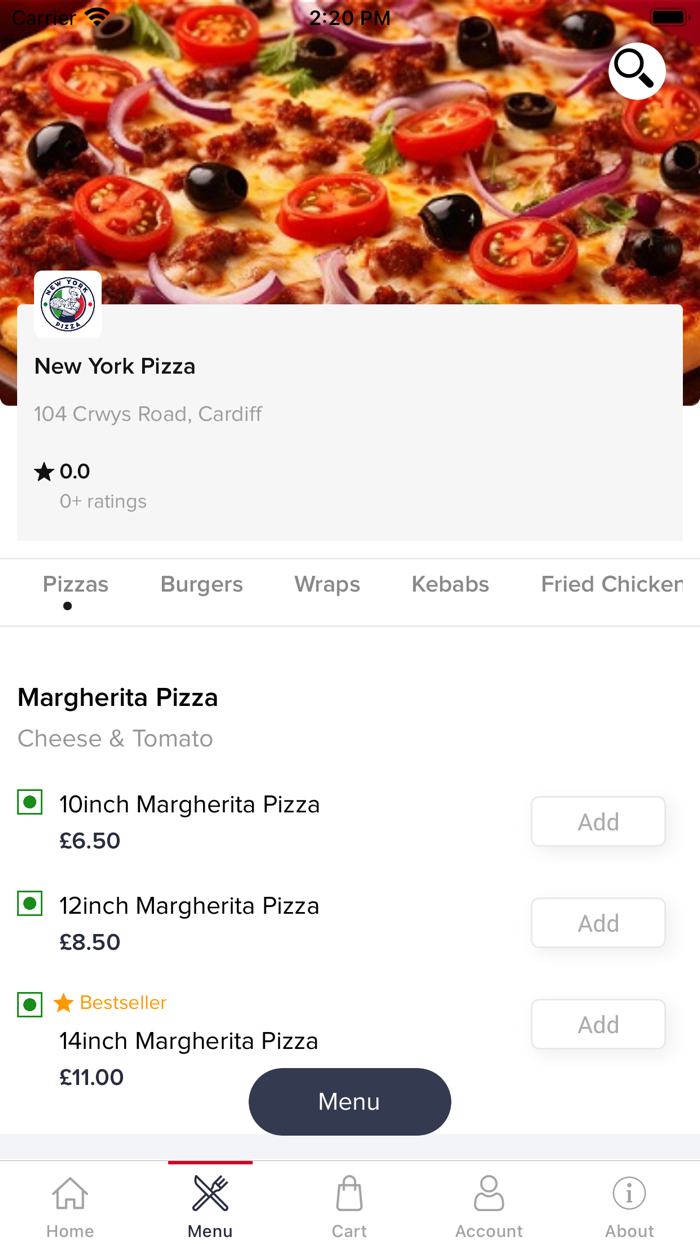
Task: Click the 104 Crwys Road, Cardiff address
Action: [x=148, y=414]
